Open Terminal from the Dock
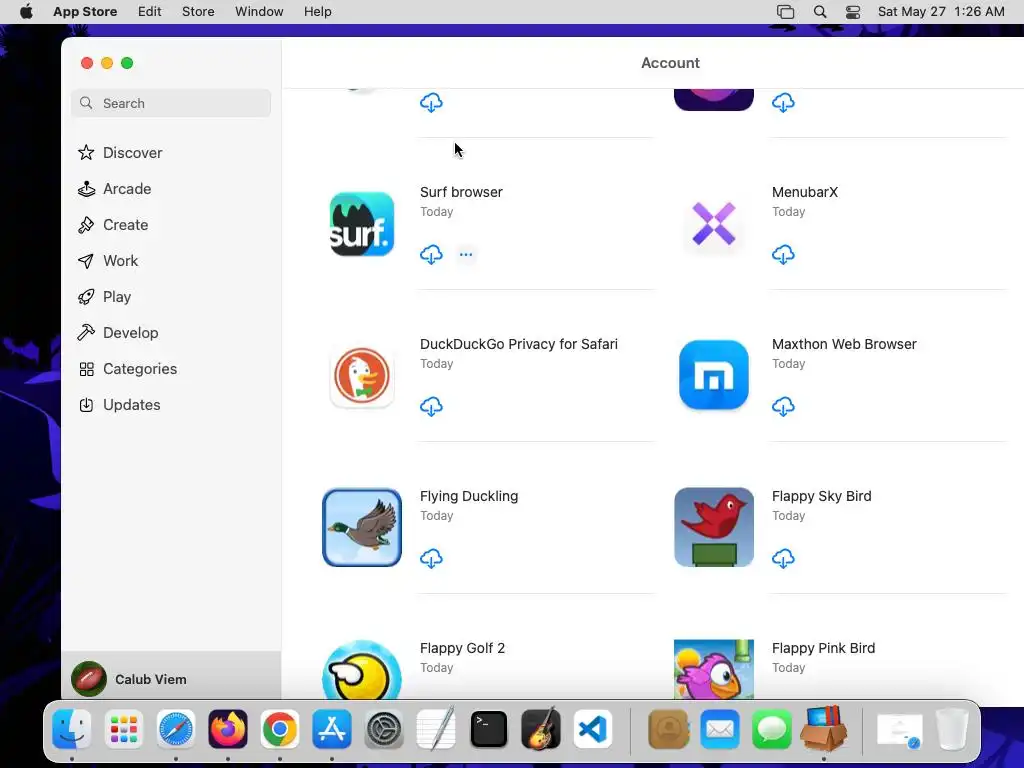This screenshot has height=768, width=1024. click(x=488, y=729)
